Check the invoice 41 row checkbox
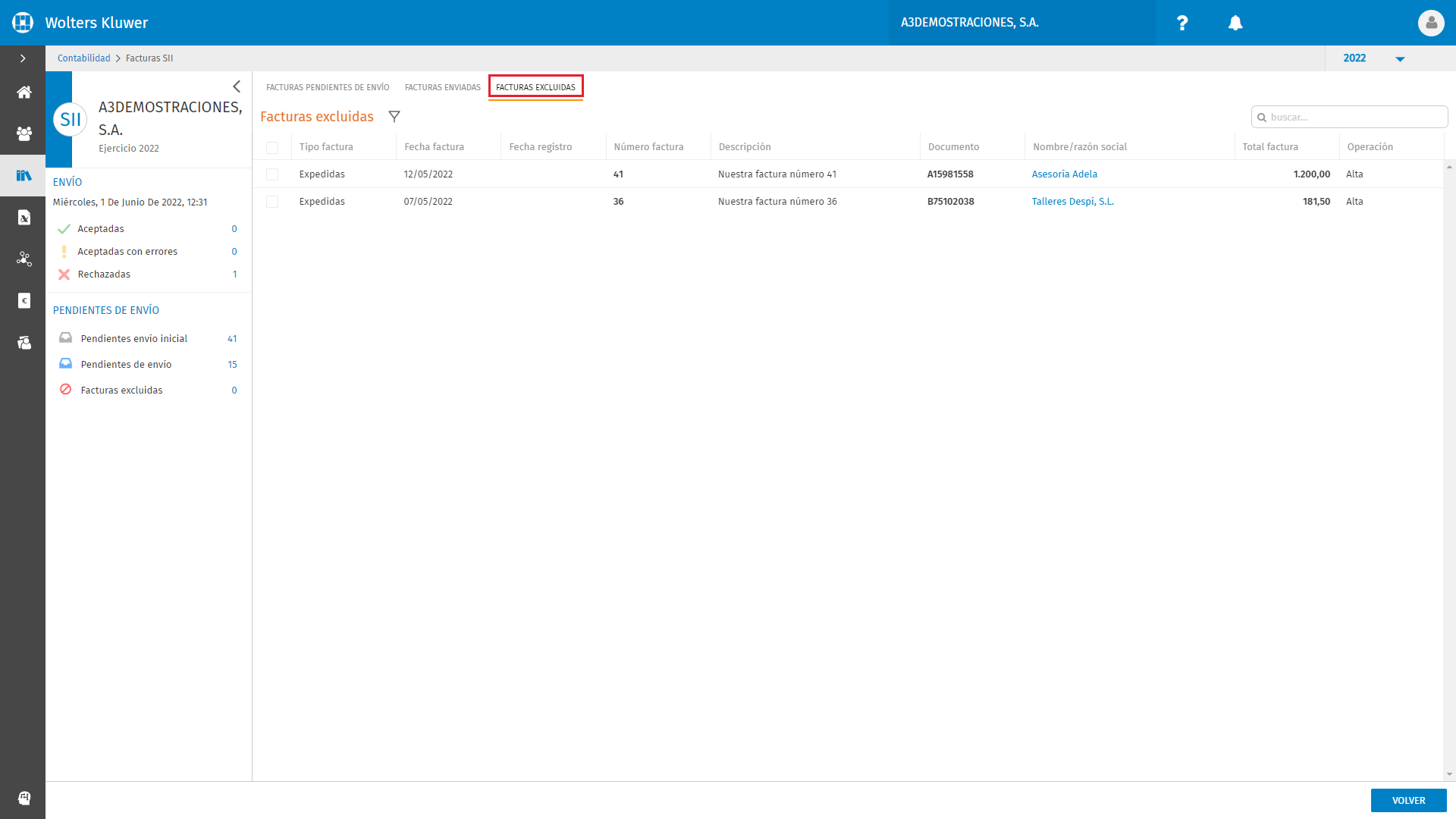This screenshot has height=819, width=1456. pyautogui.click(x=272, y=174)
